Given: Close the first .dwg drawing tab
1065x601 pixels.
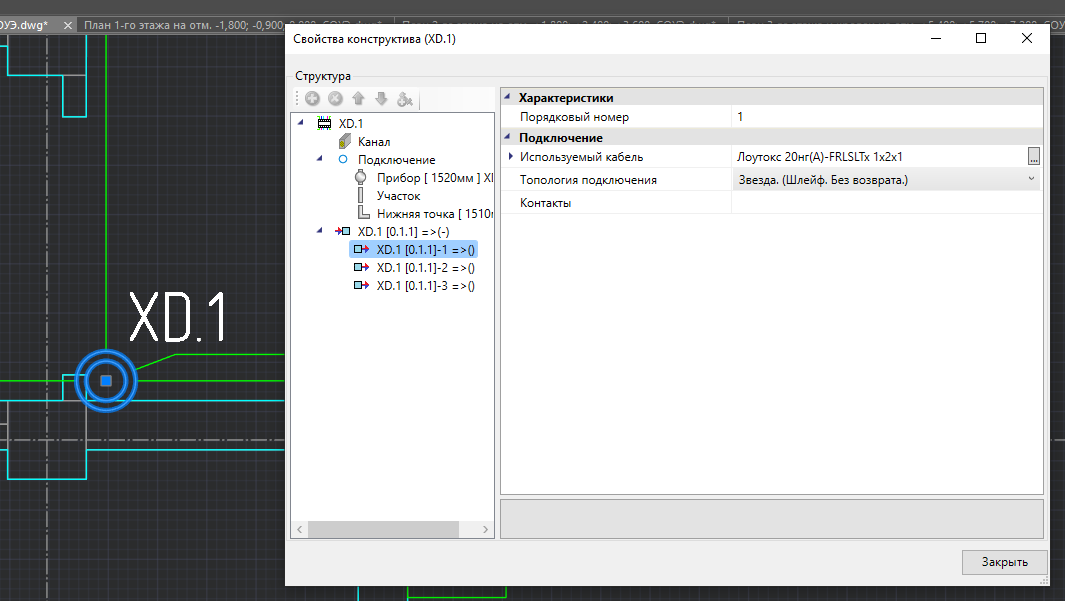Looking at the screenshot, I should point(68,25).
